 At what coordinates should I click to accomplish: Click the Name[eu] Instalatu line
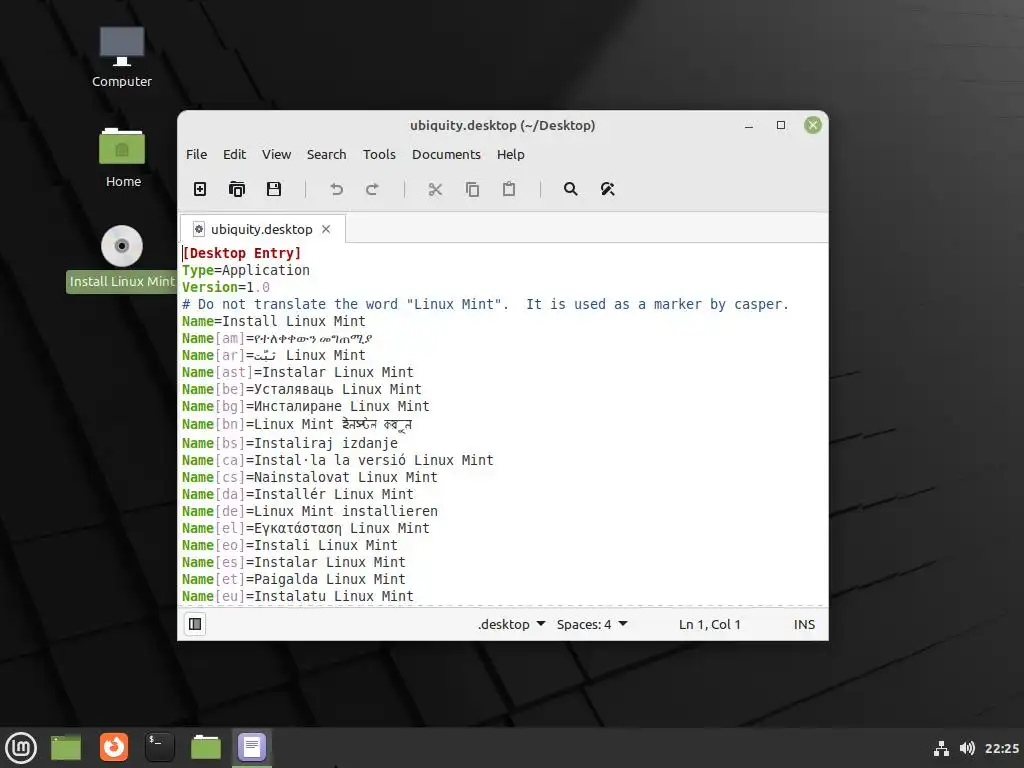(298, 596)
